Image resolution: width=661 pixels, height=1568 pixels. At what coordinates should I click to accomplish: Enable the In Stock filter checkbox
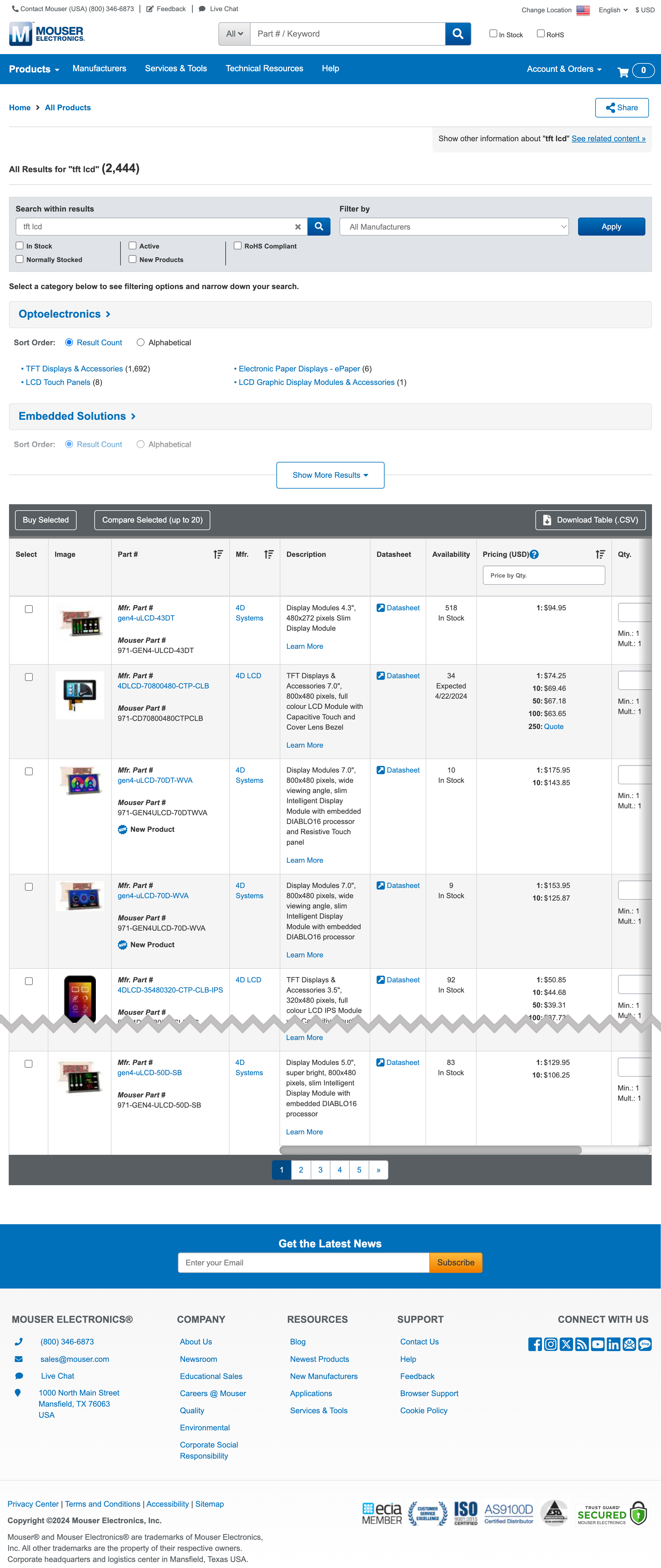pos(19,245)
